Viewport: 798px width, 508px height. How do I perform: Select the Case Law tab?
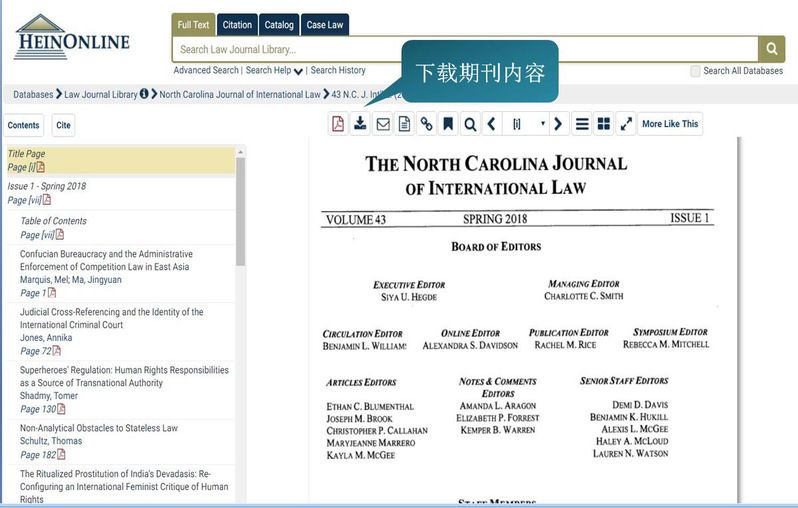pos(324,25)
